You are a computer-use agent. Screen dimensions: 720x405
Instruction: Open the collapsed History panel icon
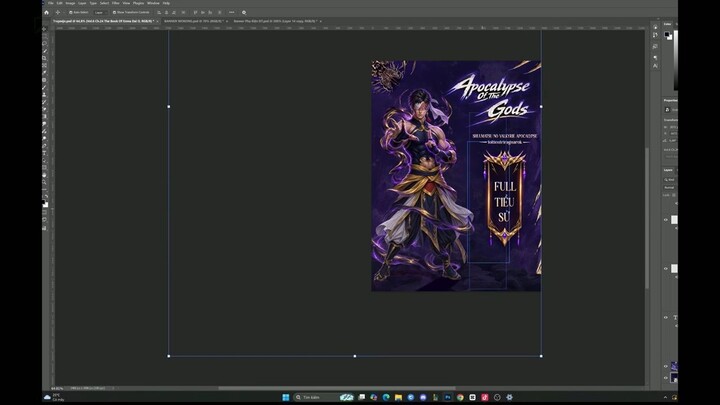[x=655, y=35]
